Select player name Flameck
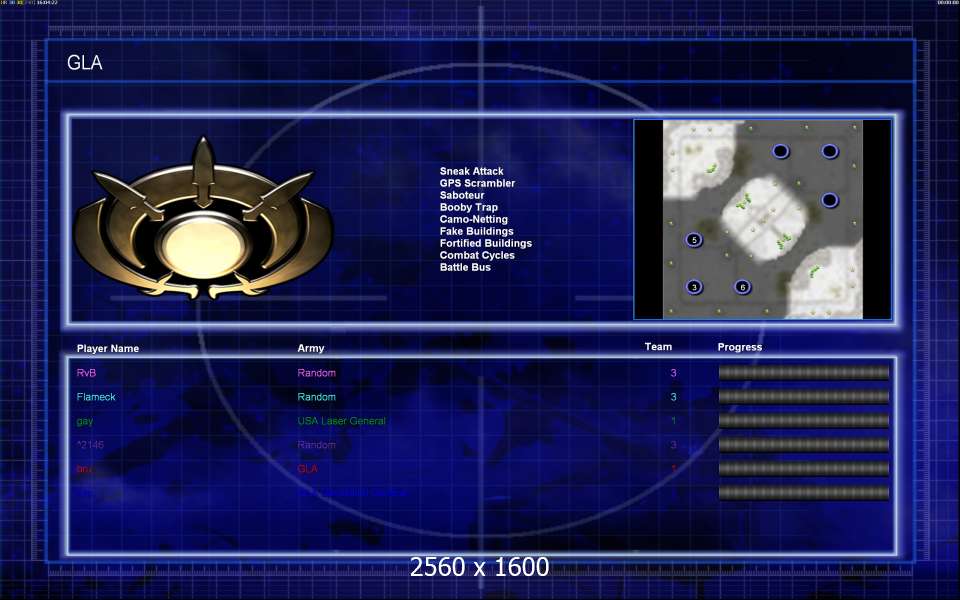 pyautogui.click(x=96, y=397)
